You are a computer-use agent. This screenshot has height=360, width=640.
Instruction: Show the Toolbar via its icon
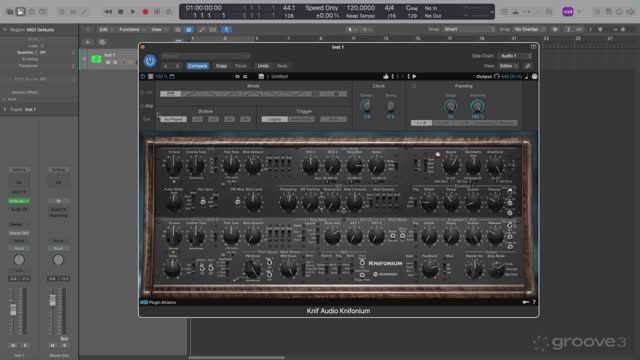42,12
